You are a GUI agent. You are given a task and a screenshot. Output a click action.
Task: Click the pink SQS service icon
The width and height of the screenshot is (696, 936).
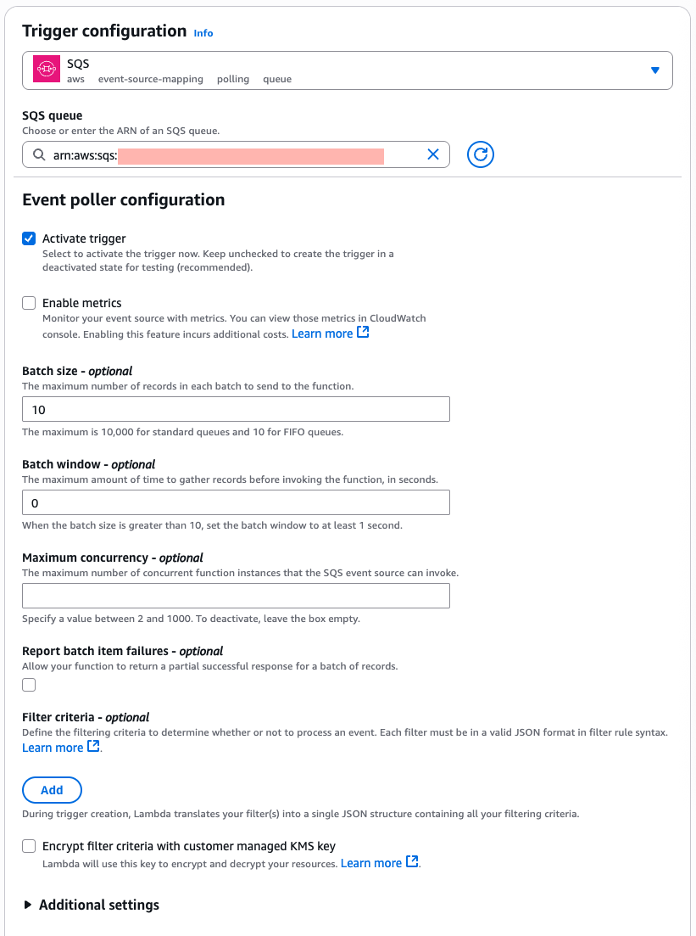(45, 69)
